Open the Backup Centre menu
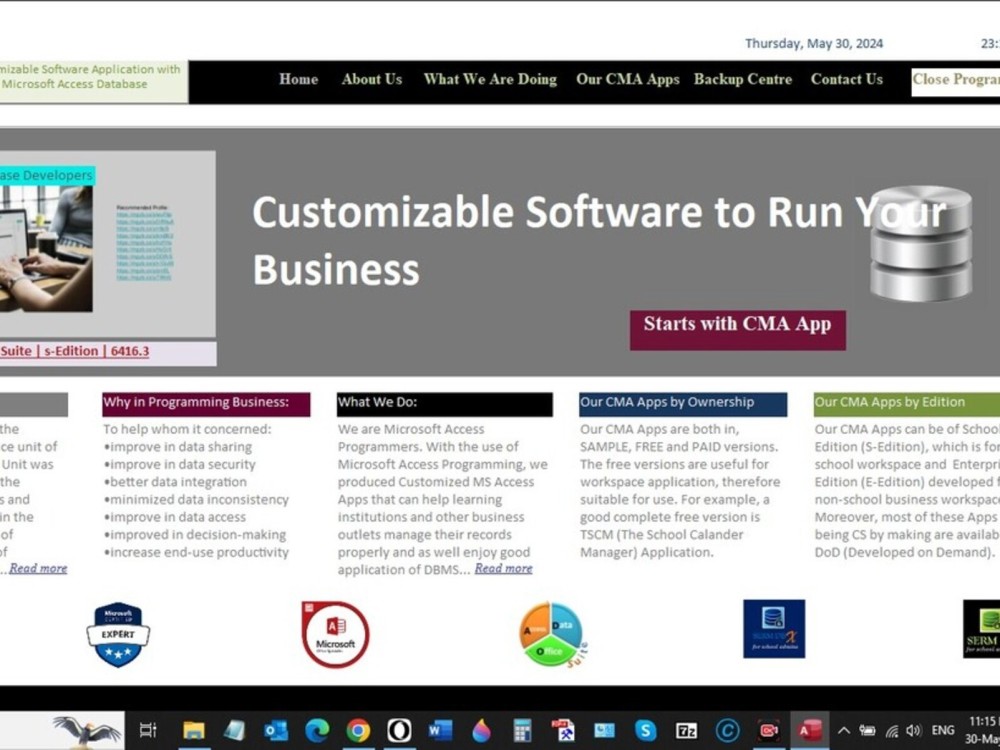 743,79
